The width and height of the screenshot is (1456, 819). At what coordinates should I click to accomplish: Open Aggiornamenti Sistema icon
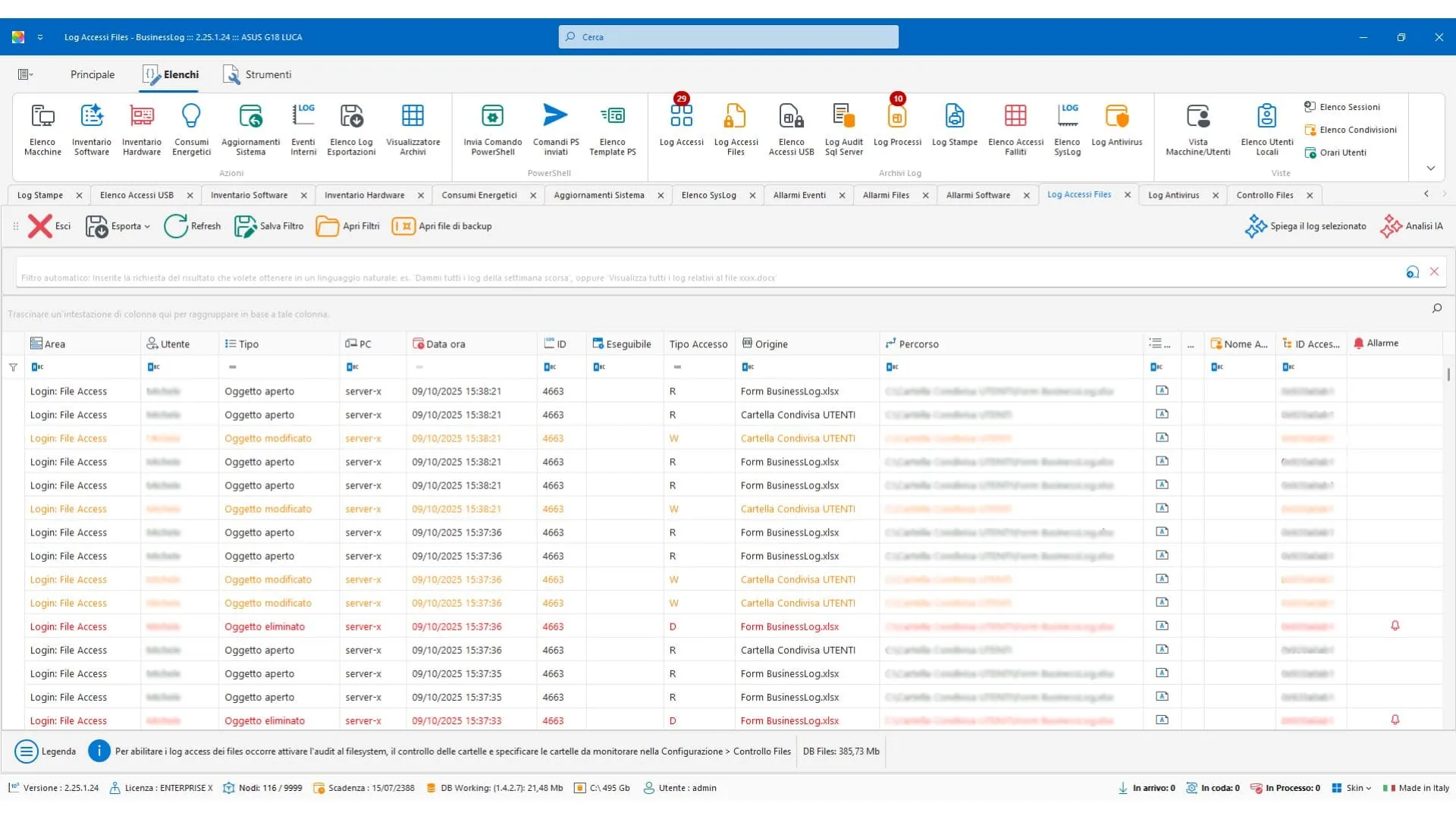[250, 130]
